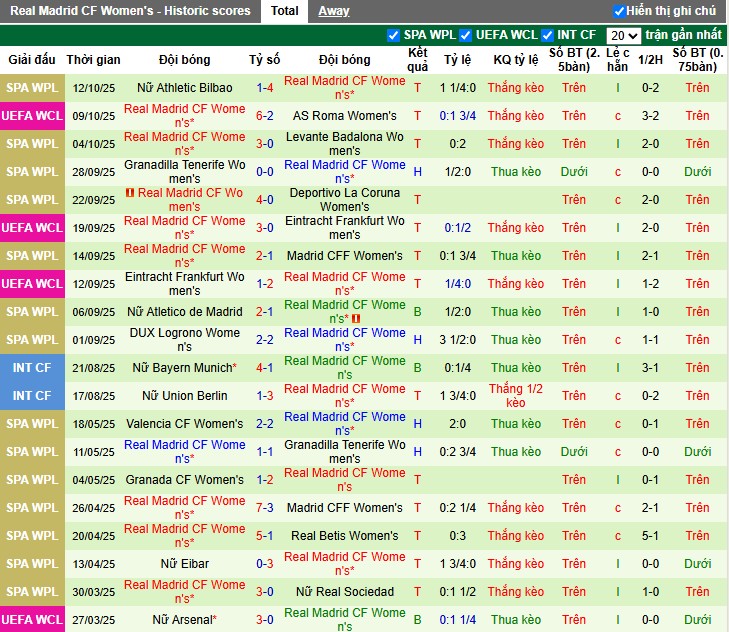Image resolution: width=729 pixels, height=632 pixels.
Task: Click red card icon in 06/09/25 row
Action: (x=354, y=319)
